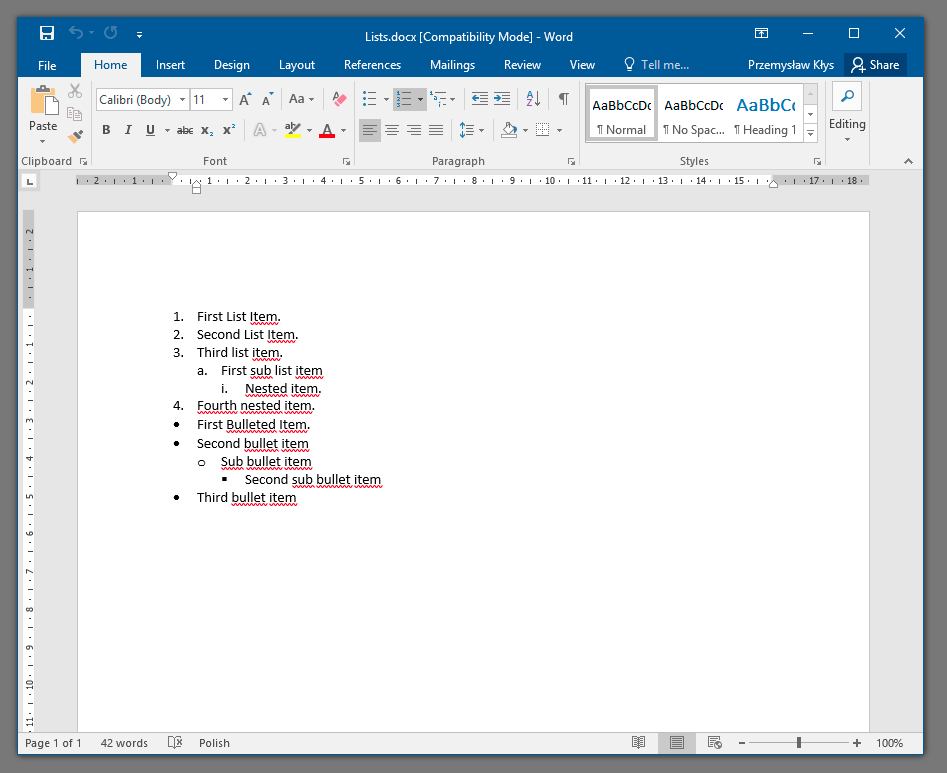
Task: Click the Share button
Action: (x=875, y=65)
